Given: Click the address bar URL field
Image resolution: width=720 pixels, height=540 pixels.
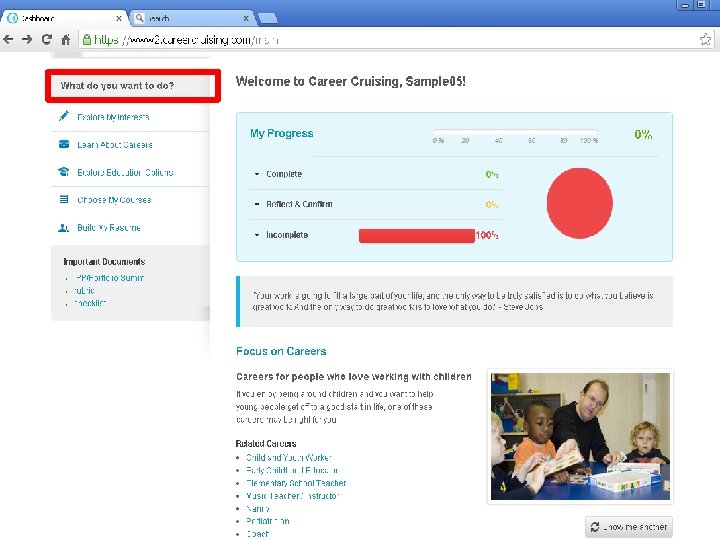Looking at the screenshot, I should [x=395, y=40].
